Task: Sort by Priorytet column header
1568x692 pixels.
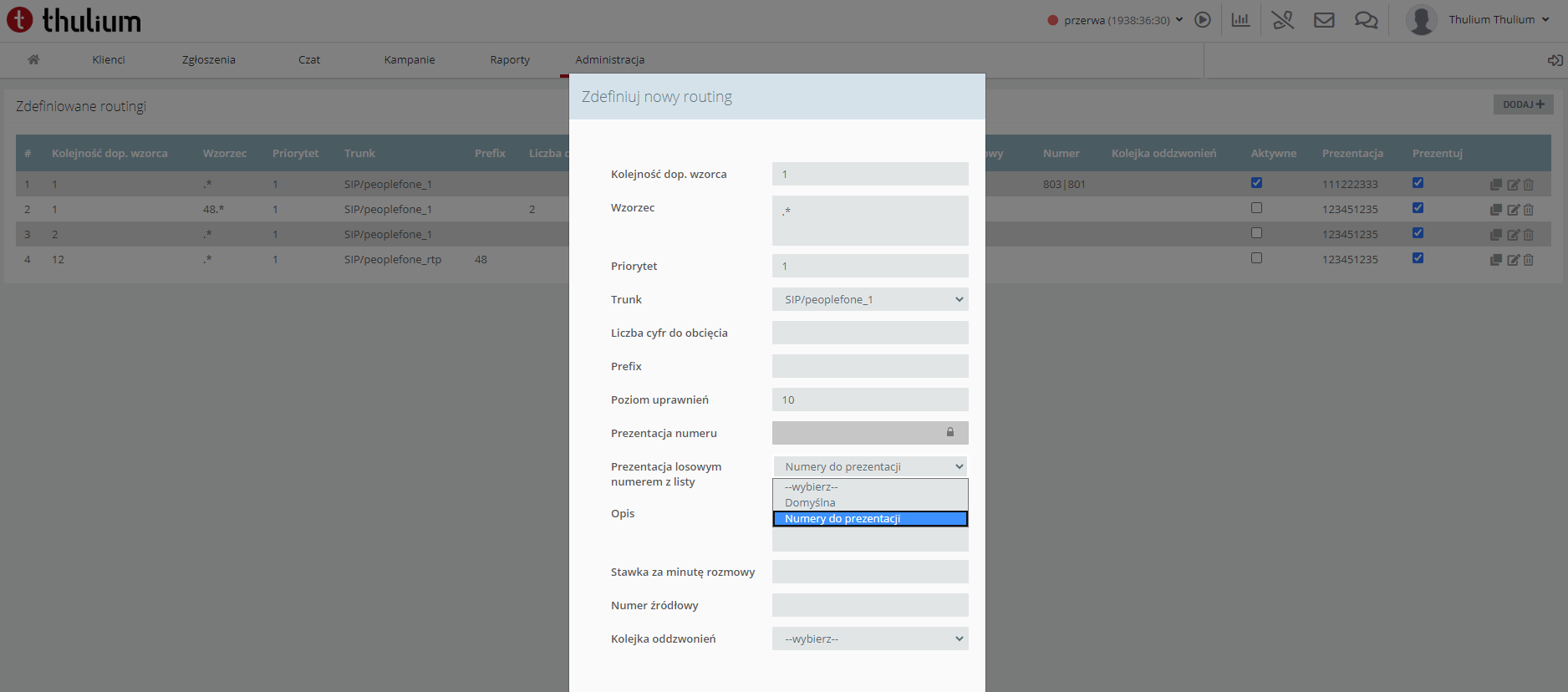Action: tap(296, 153)
